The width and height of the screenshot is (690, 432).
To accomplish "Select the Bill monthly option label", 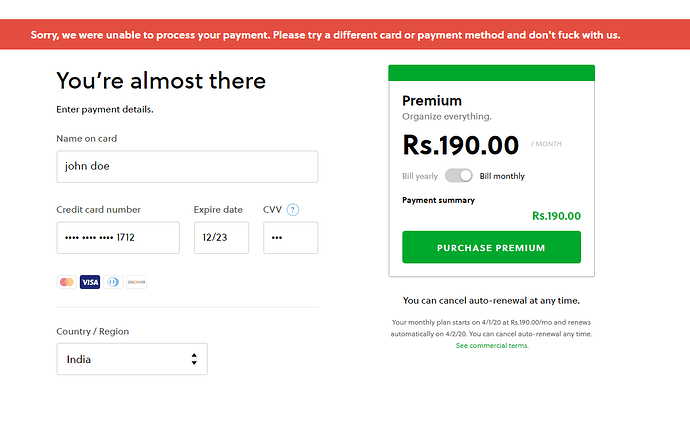I will pos(502,176).
